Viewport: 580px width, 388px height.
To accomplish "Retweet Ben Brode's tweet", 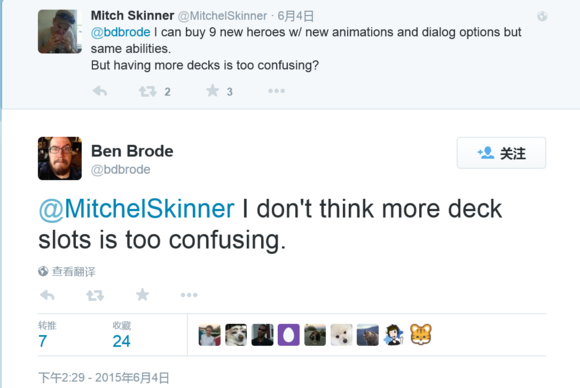I will (95, 295).
